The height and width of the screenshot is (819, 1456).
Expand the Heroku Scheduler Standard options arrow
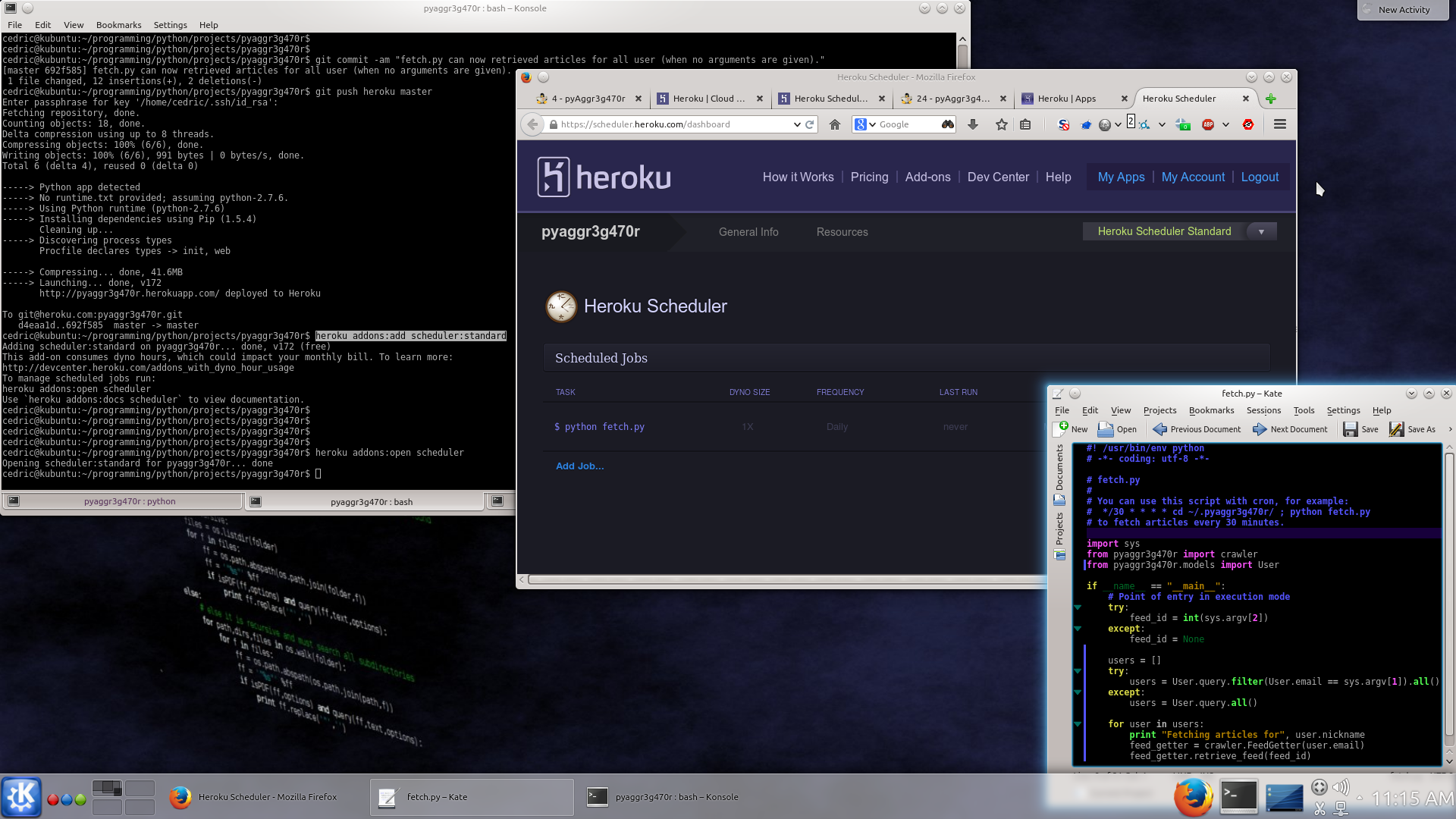click(1261, 231)
